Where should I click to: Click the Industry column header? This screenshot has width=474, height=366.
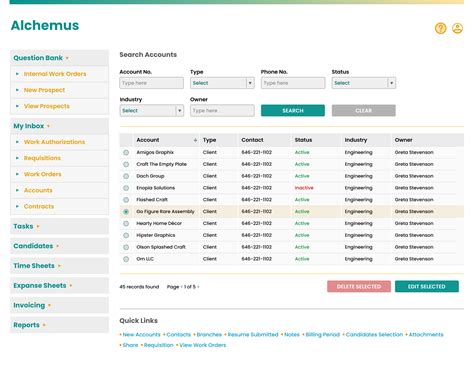pyautogui.click(x=356, y=140)
